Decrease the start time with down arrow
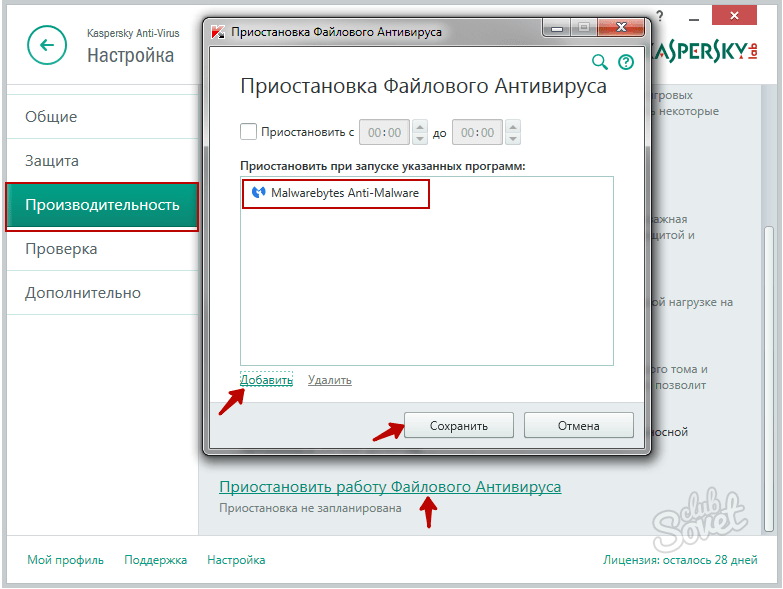783x589 pixels. 420,138
